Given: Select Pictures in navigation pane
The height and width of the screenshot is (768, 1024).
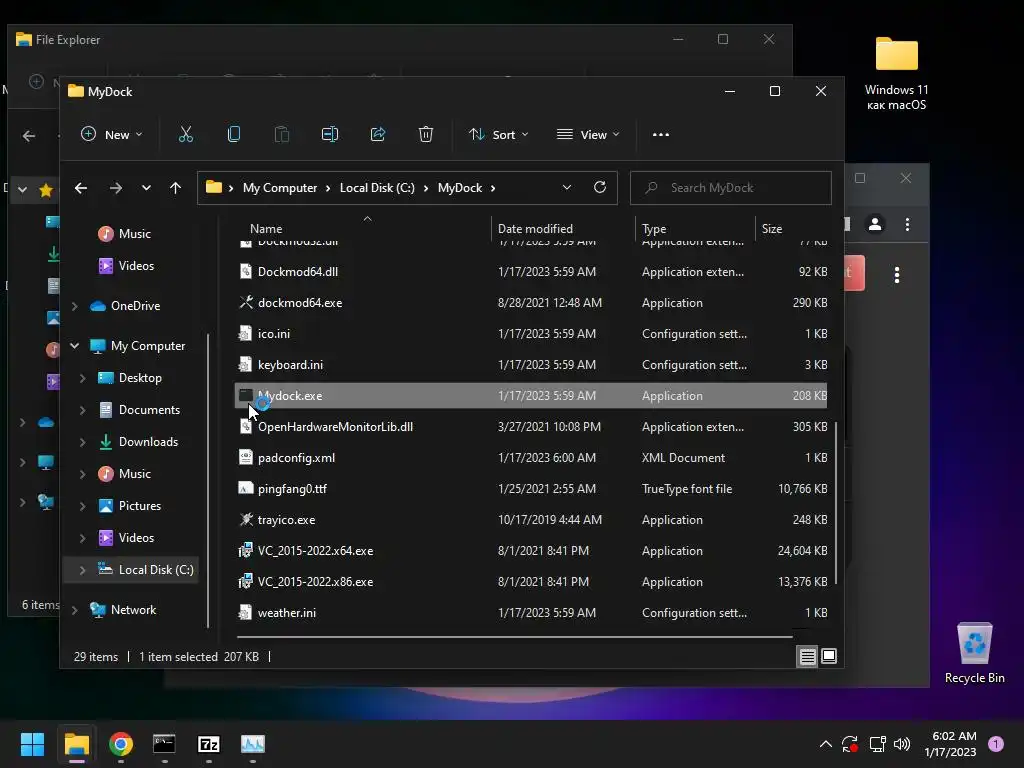Looking at the screenshot, I should click(x=140, y=505).
